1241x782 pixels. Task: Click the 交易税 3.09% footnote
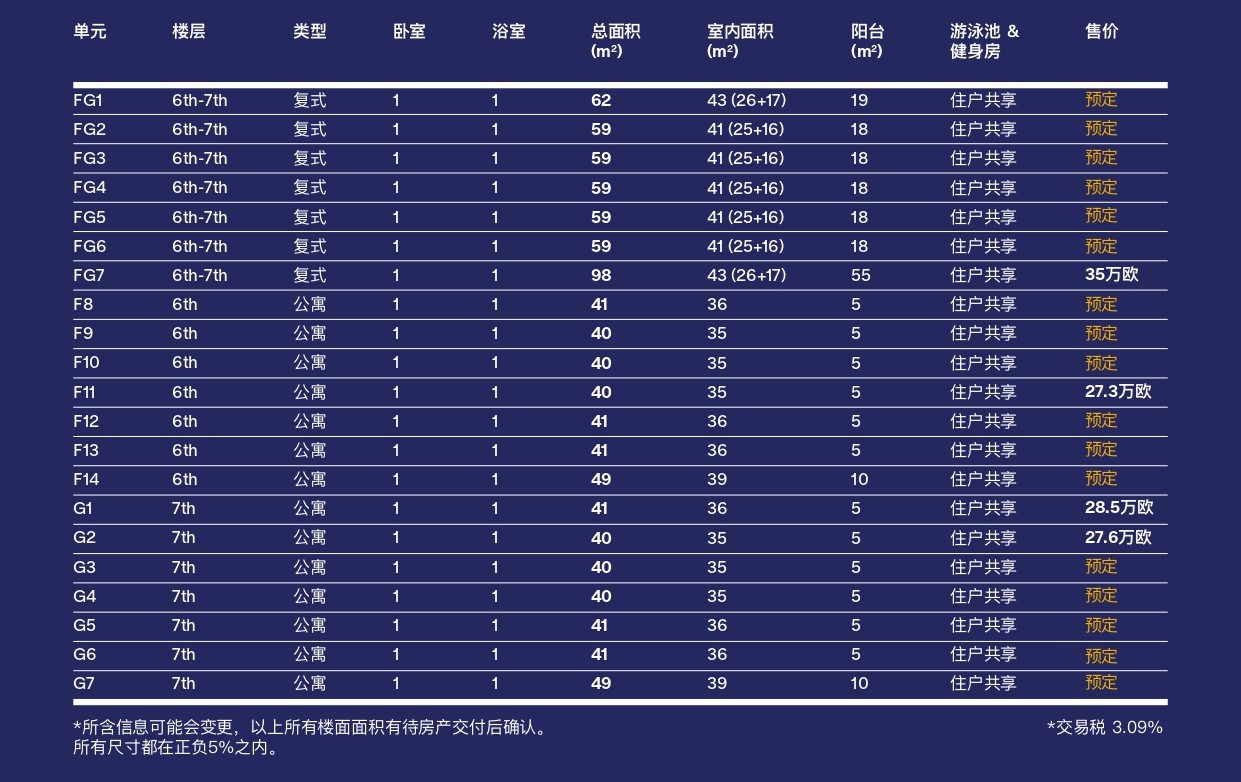[x=1104, y=728]
